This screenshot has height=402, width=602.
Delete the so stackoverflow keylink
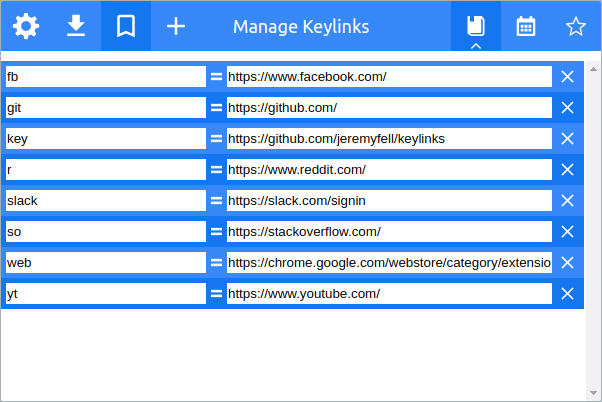click(x=567, y=232)
